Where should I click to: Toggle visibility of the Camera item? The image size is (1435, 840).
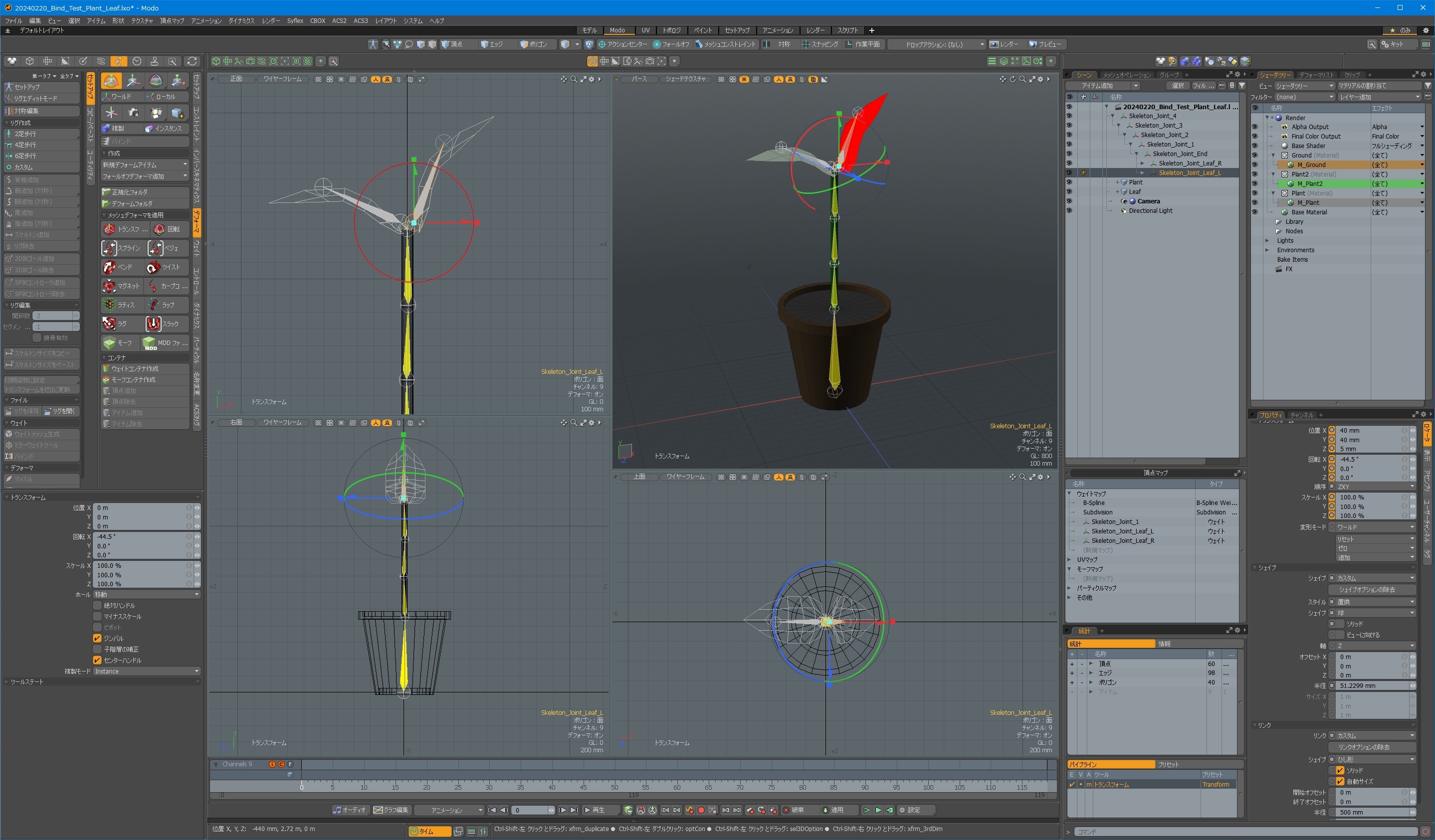point(1069,201)
